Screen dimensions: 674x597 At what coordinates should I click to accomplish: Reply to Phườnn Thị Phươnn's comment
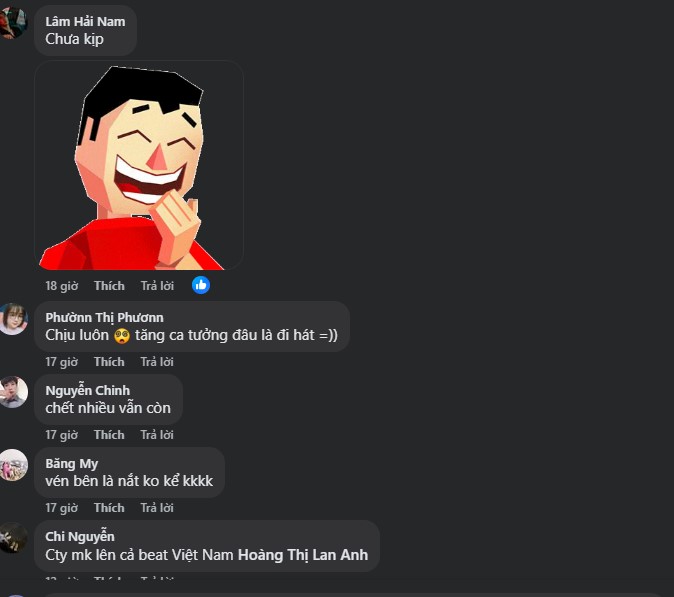click(157, 362)
